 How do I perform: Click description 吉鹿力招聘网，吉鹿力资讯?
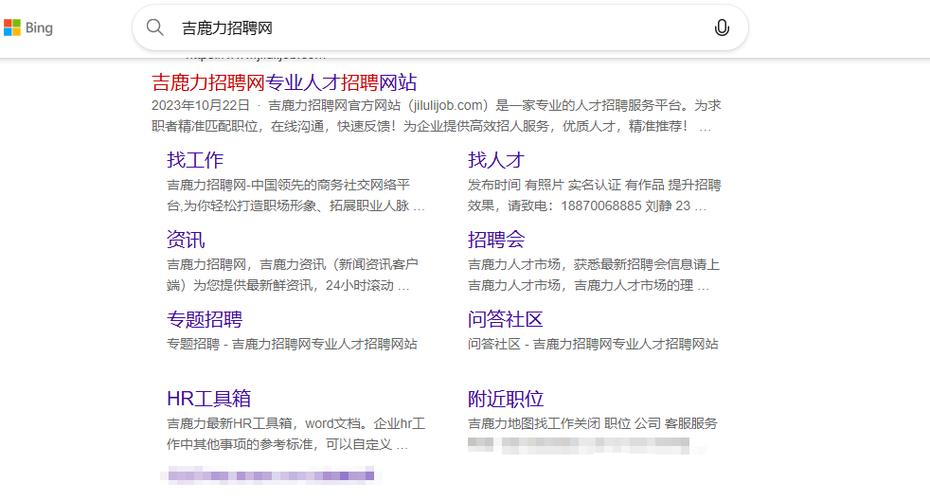pos(292,265)
